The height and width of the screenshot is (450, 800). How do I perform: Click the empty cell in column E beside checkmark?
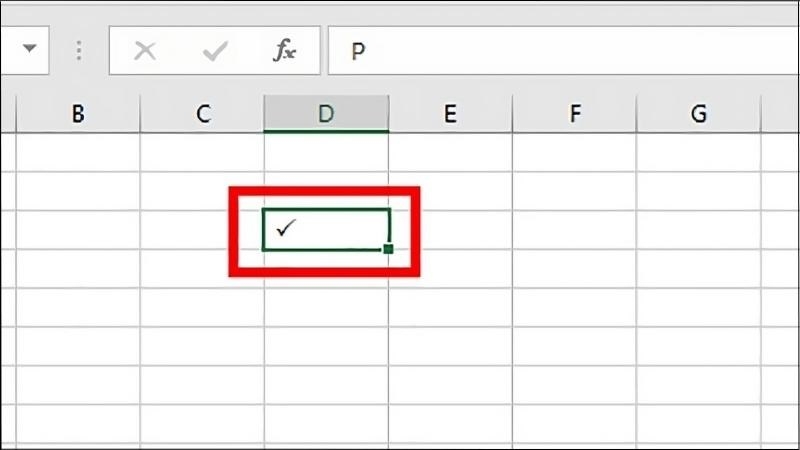pyautogui.click(x=451, y=230)
